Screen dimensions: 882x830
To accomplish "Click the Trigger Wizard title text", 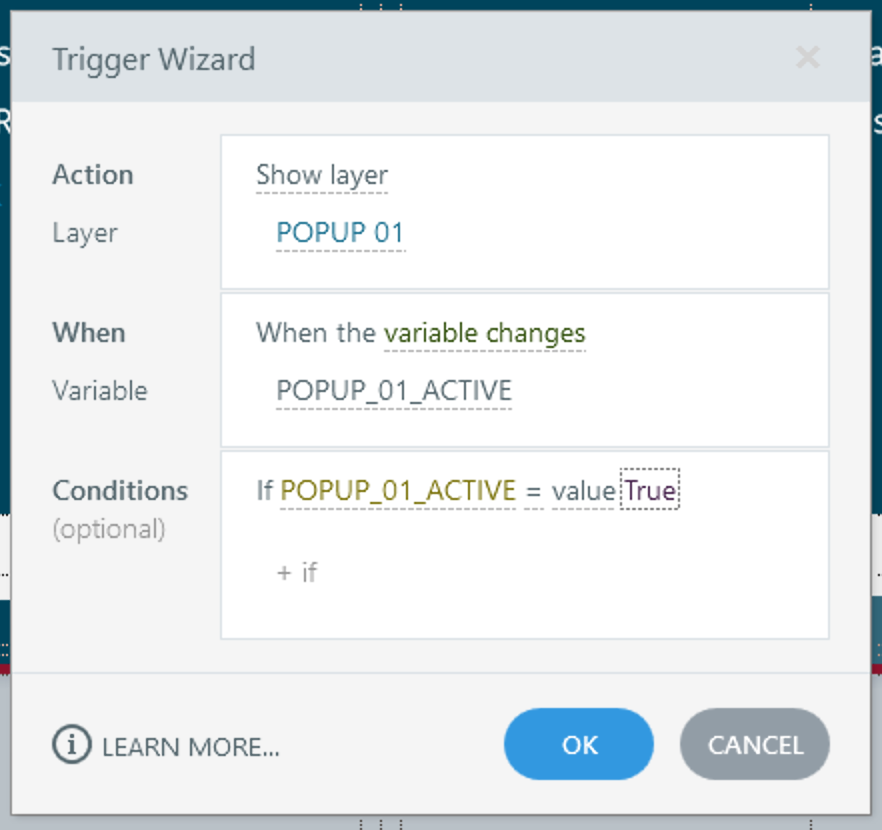I will 154,59.
